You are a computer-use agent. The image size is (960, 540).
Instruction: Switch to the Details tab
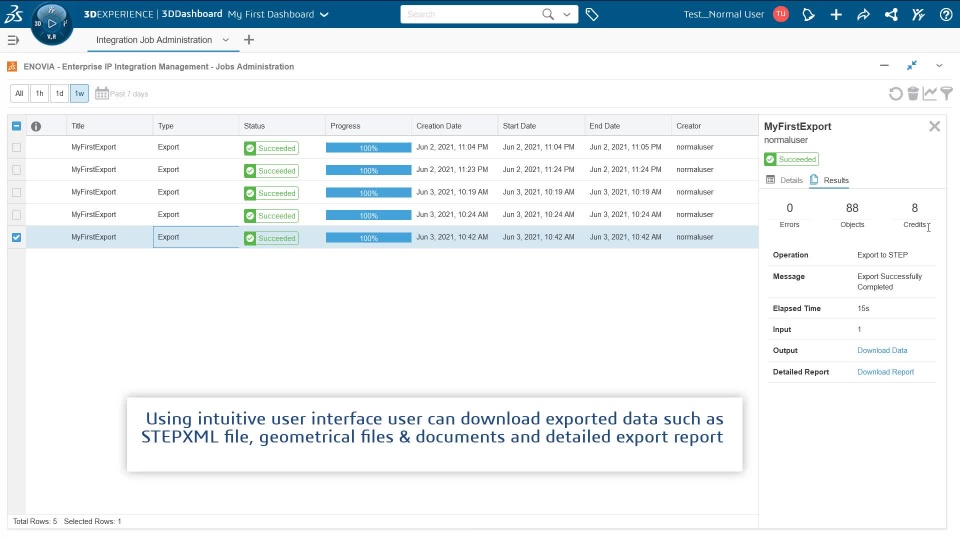pos(784,180)
